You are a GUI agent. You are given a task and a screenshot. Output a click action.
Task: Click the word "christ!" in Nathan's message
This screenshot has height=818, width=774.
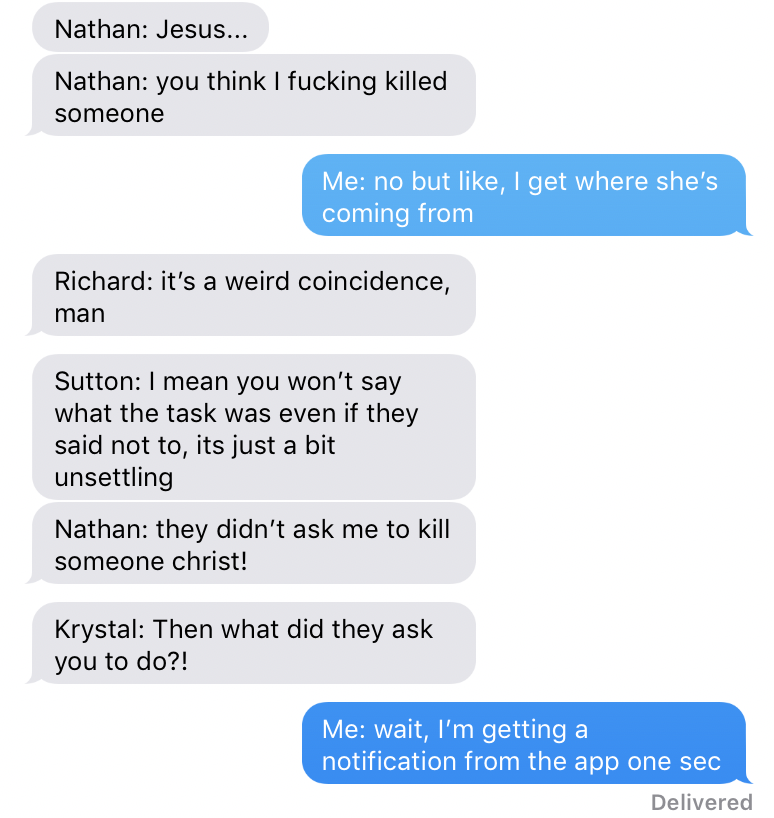210,561
